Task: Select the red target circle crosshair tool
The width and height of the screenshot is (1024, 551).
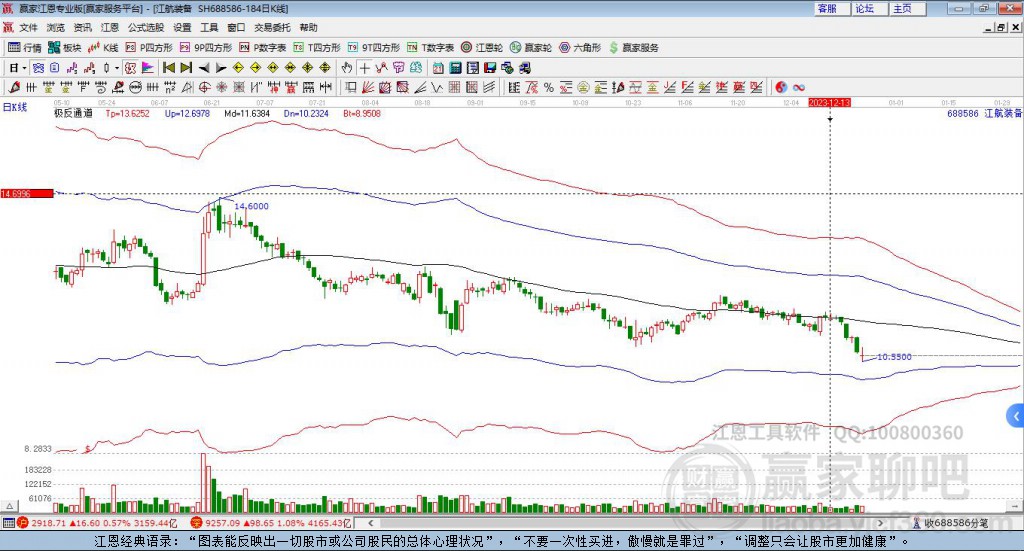Action: click(204, 87)
